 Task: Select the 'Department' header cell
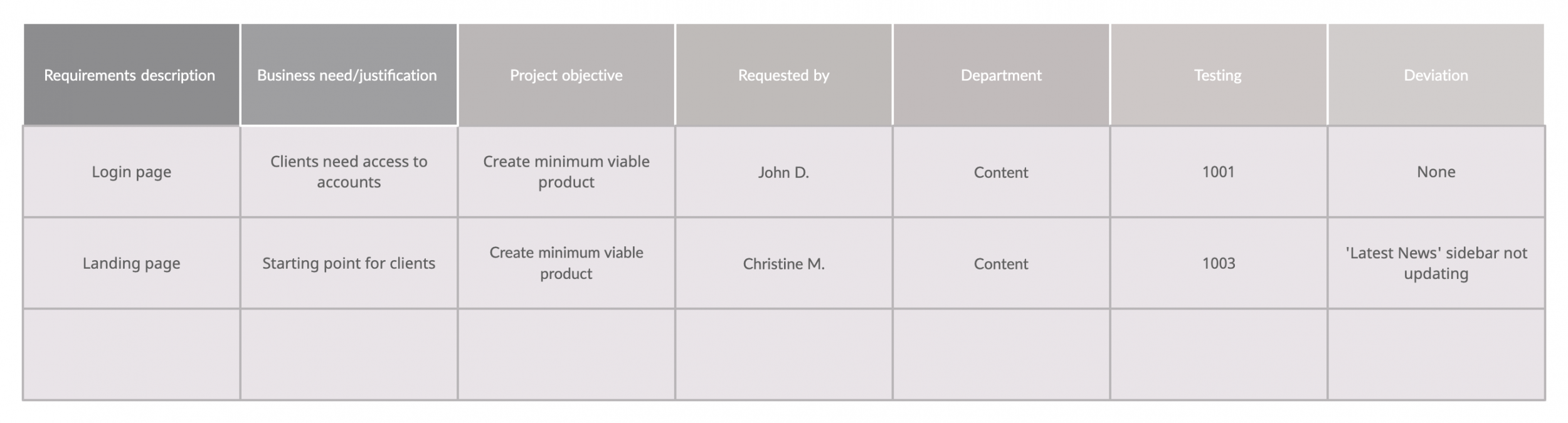(1001, 75)
